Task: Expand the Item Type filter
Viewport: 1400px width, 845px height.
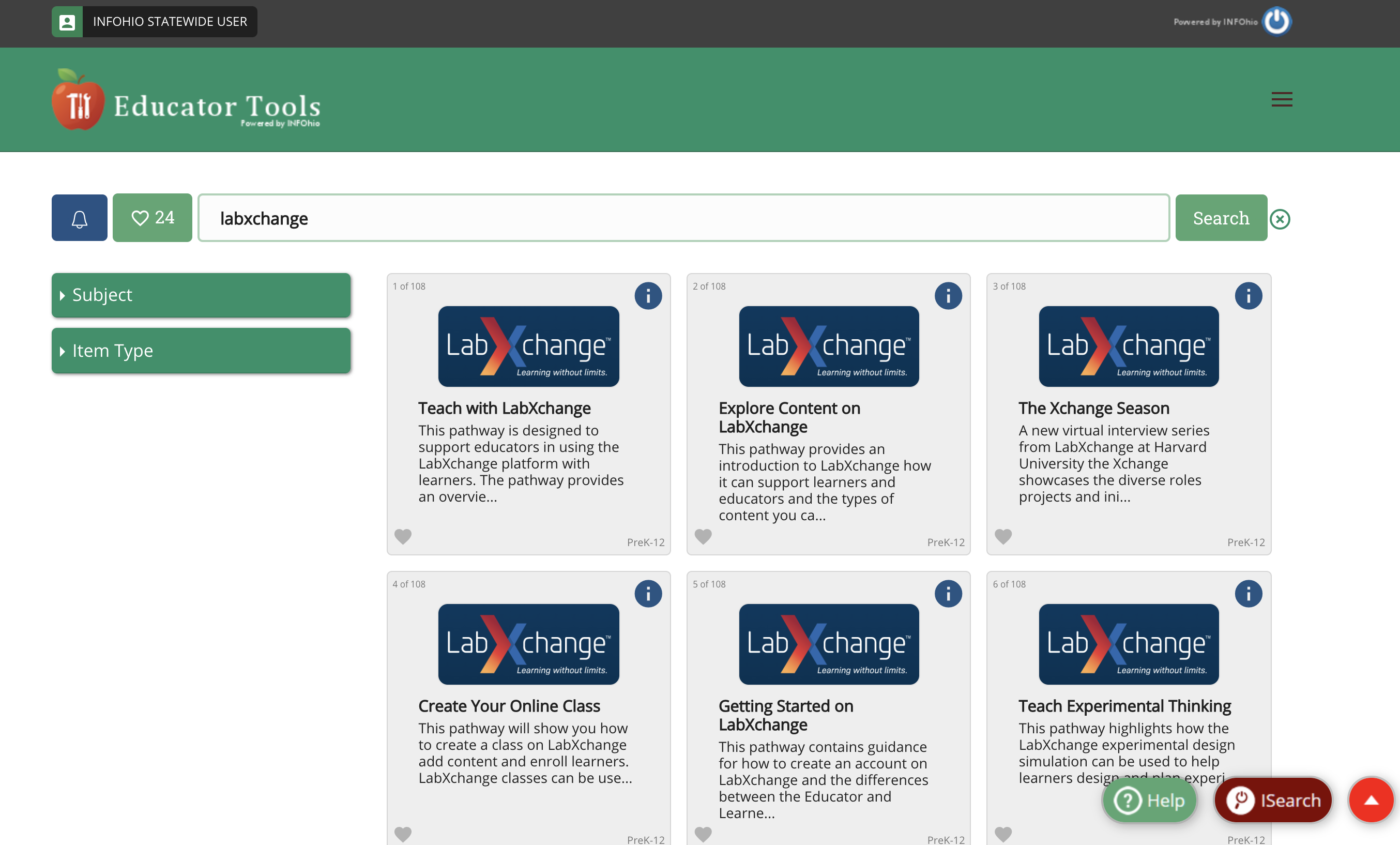Action: click(201, 351)
